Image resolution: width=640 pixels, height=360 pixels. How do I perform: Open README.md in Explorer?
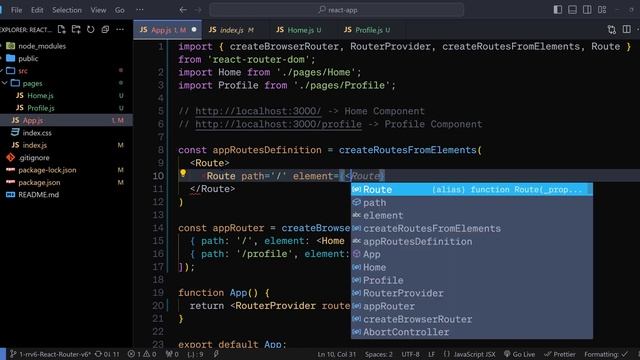[x=39, y=195]
